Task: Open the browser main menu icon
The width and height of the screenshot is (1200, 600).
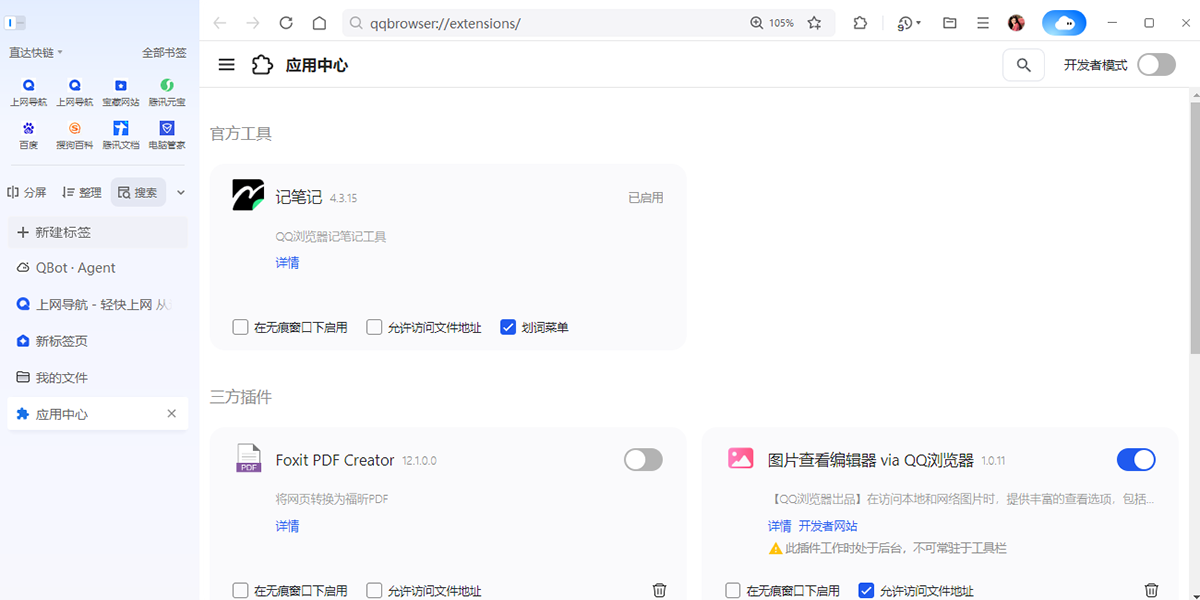Action: [x=983, y=23]
